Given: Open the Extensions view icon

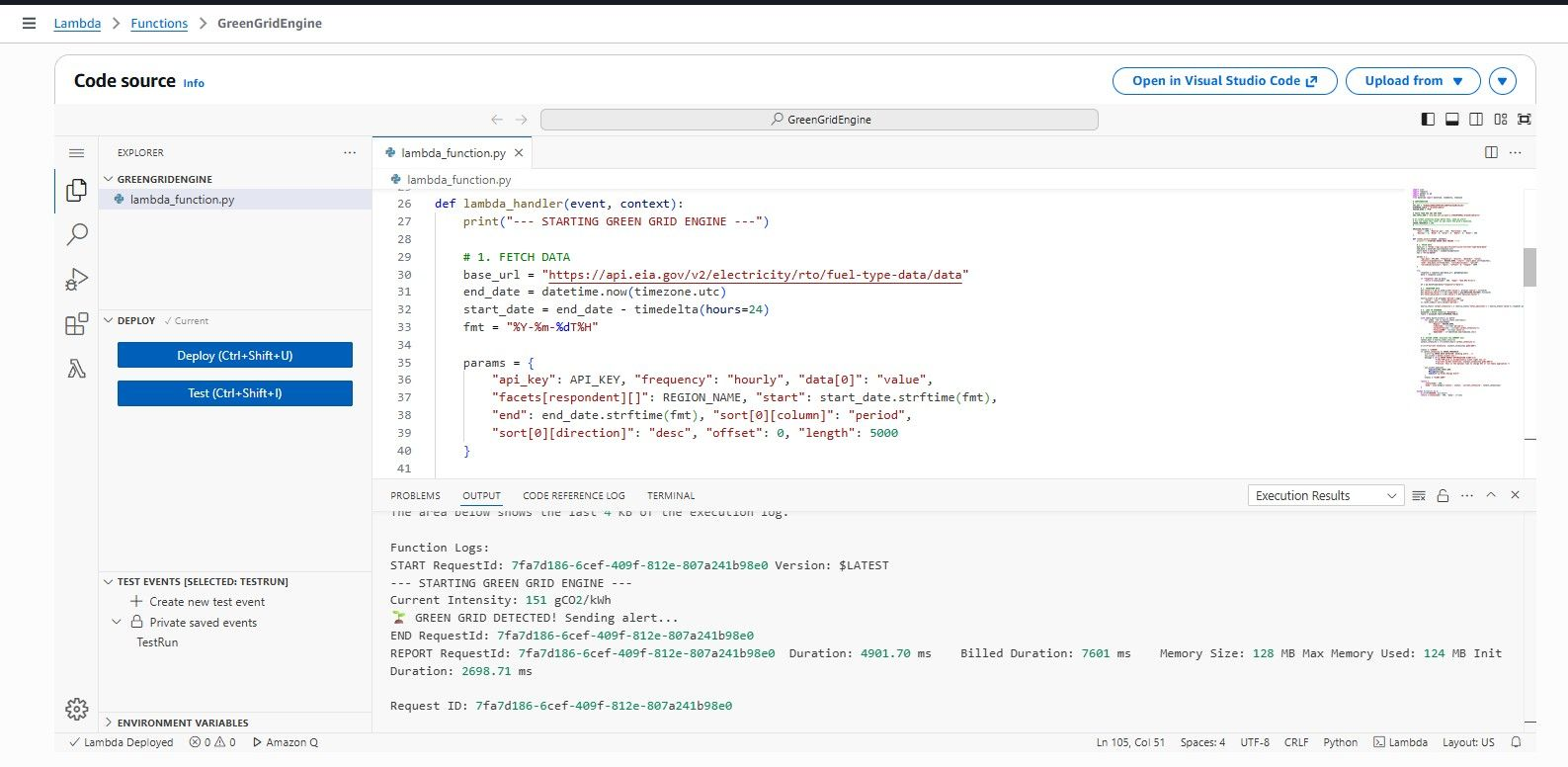Looking at the screenshot, I should pos(76,324).
